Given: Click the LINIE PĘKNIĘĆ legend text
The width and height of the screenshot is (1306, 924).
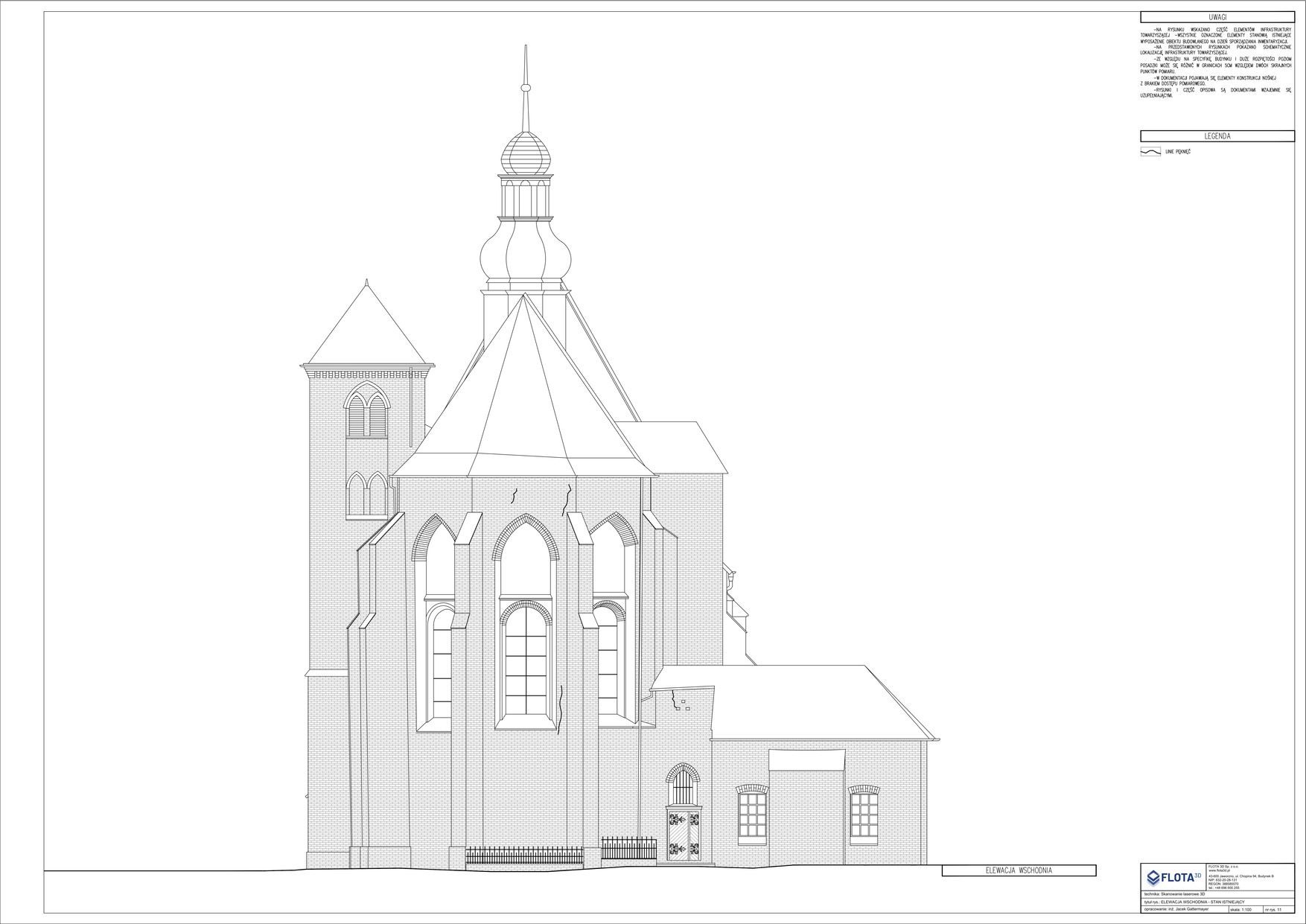Looking at the screenshot, I should point(1178,152).
